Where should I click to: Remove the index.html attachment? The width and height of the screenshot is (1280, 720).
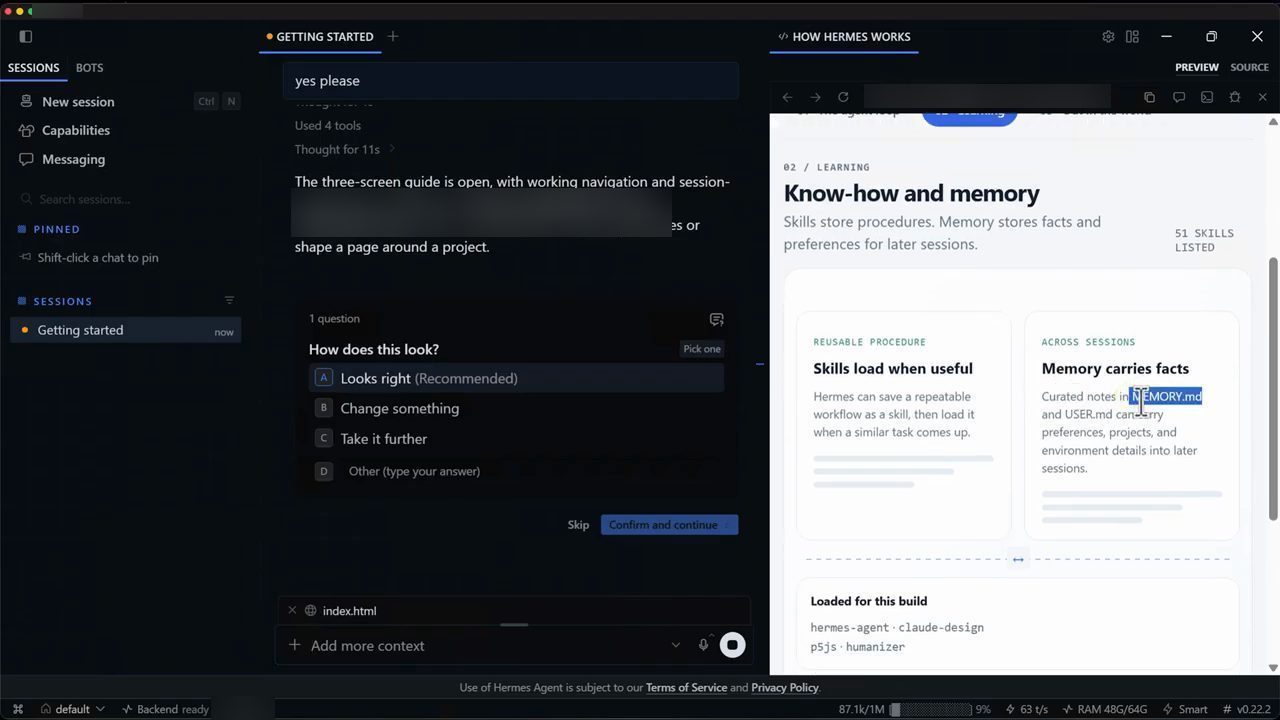[x=292, y=610]
